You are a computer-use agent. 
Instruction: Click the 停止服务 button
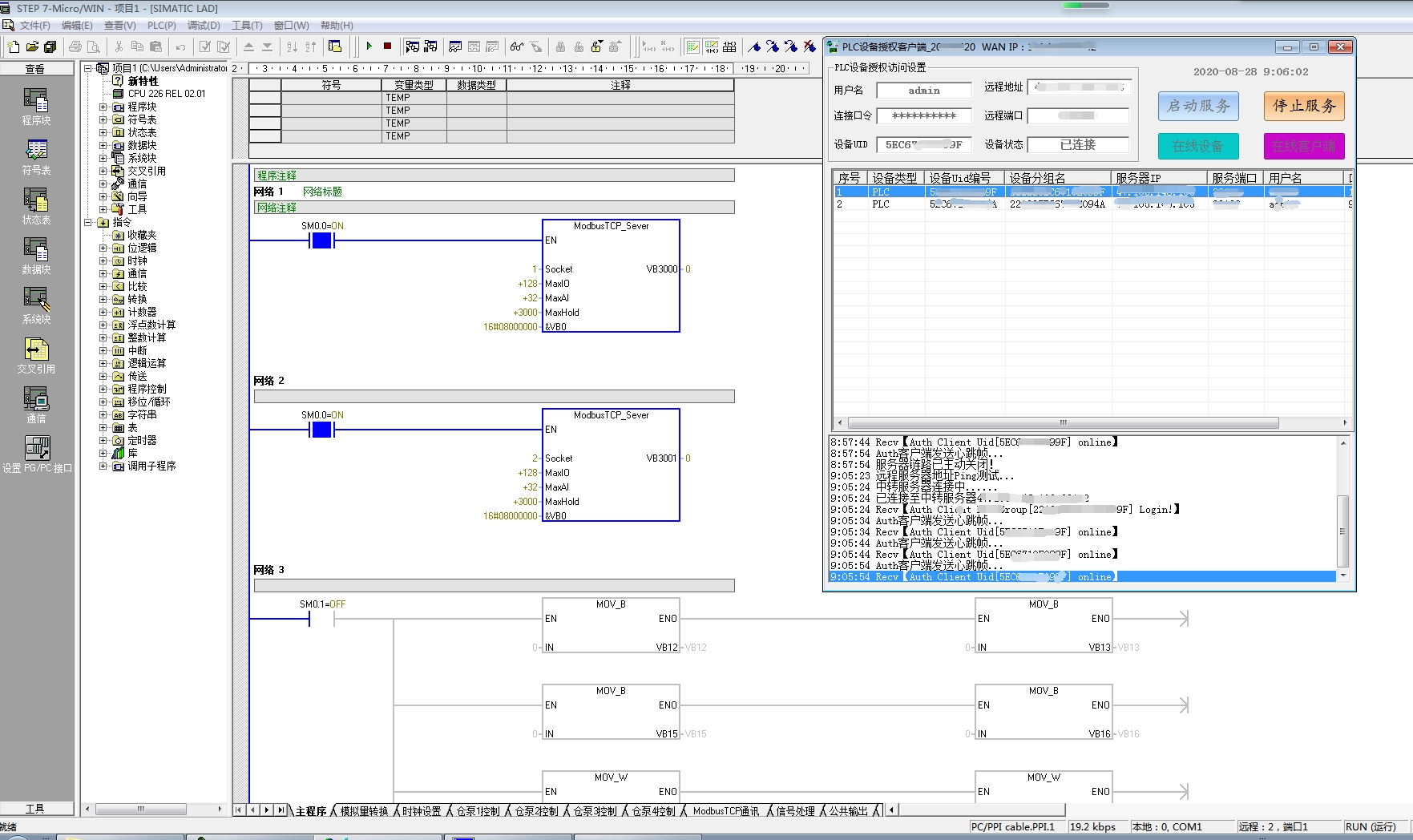point(1304,106)
